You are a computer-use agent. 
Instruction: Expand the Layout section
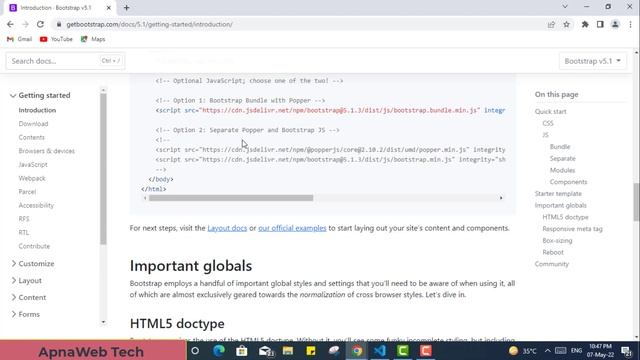coord(27,280)
